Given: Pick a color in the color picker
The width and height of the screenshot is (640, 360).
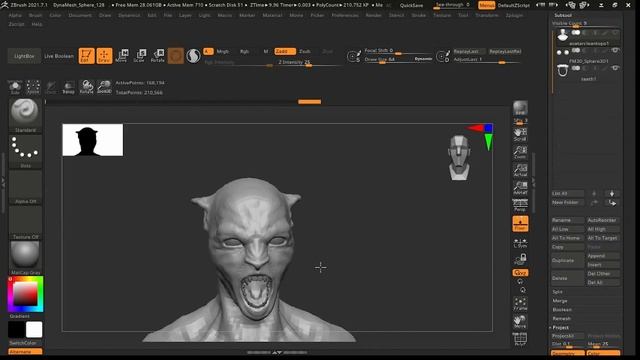Looking at the screenshot, I should (25, 294).
